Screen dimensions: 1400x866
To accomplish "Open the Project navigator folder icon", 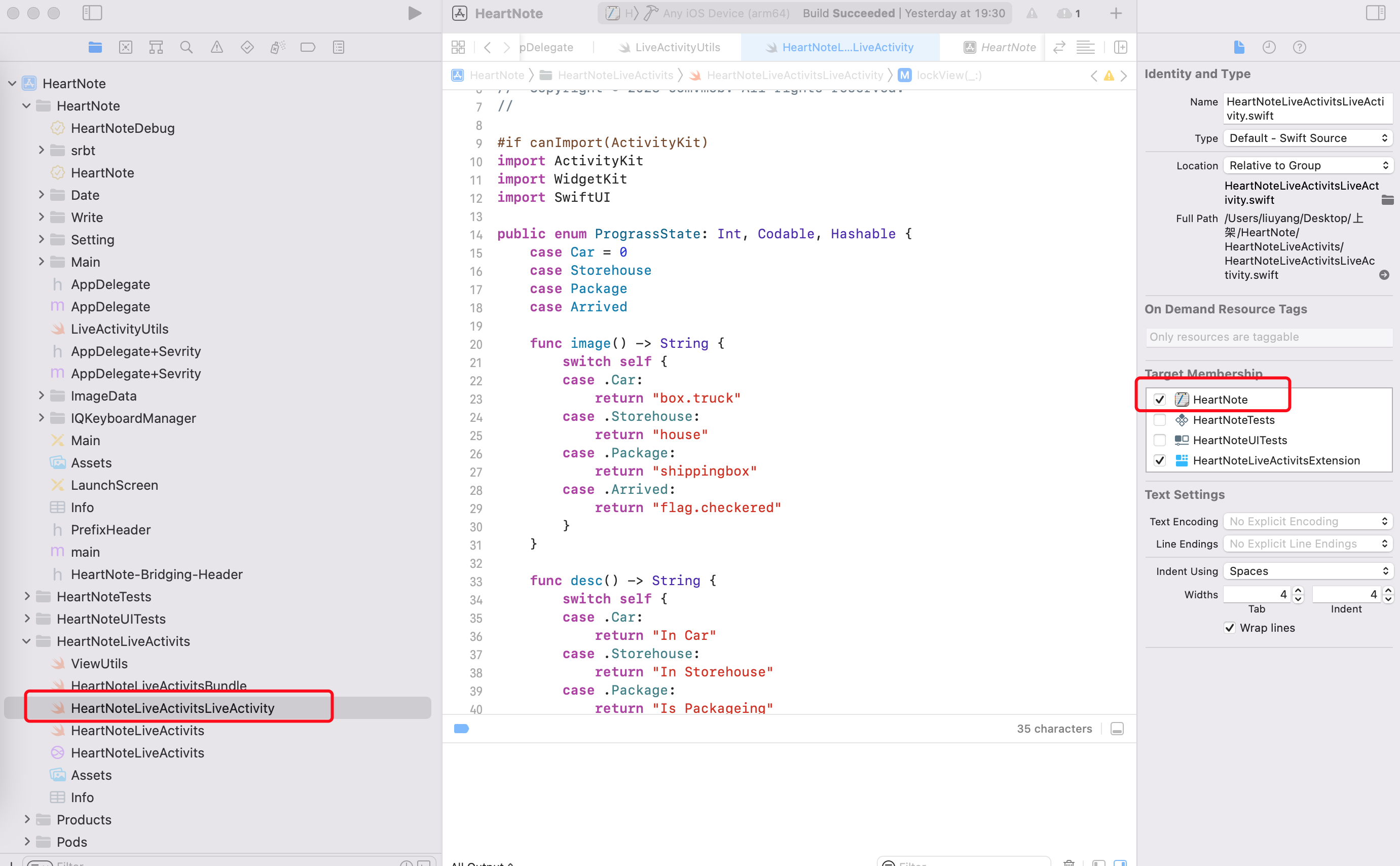I will pos(95,47).
